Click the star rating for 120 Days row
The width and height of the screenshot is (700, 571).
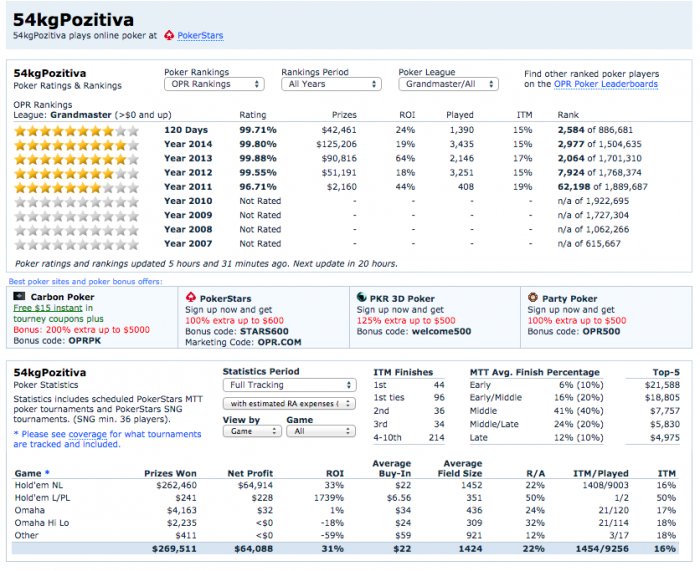pyautogui.click(x=77, y=131)
